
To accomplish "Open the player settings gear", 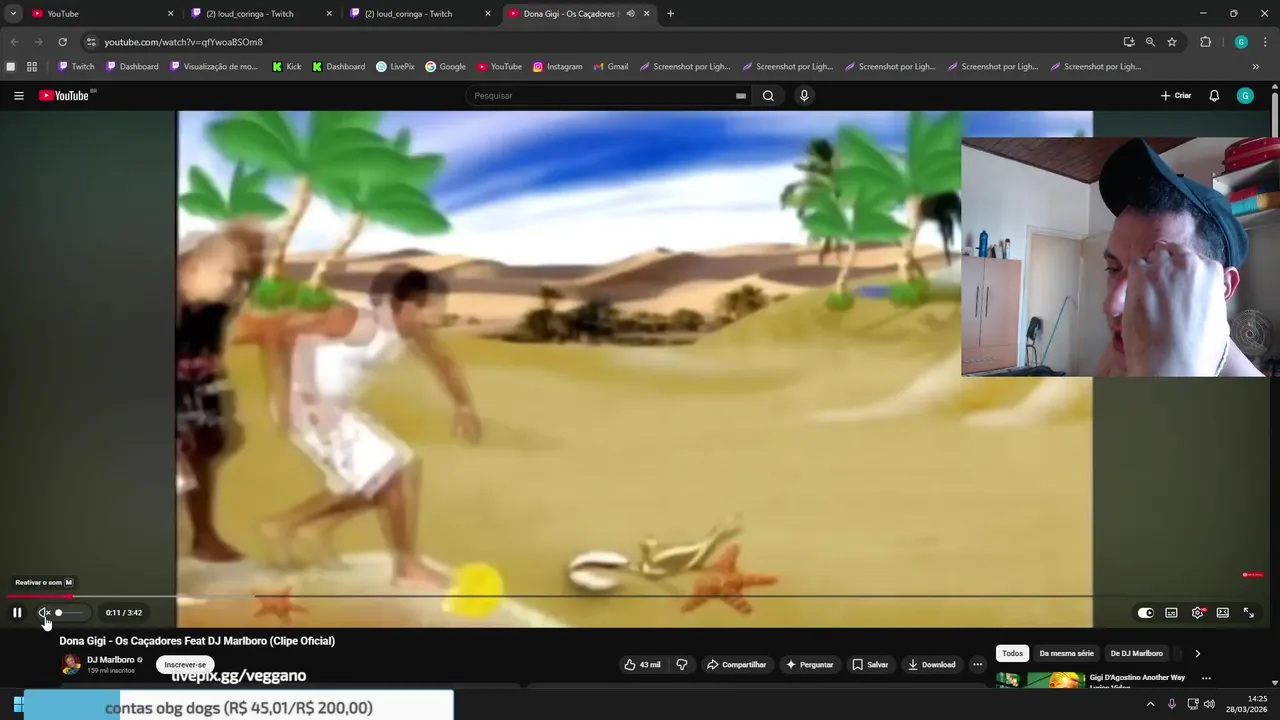I will click(x=1197, y=613).
